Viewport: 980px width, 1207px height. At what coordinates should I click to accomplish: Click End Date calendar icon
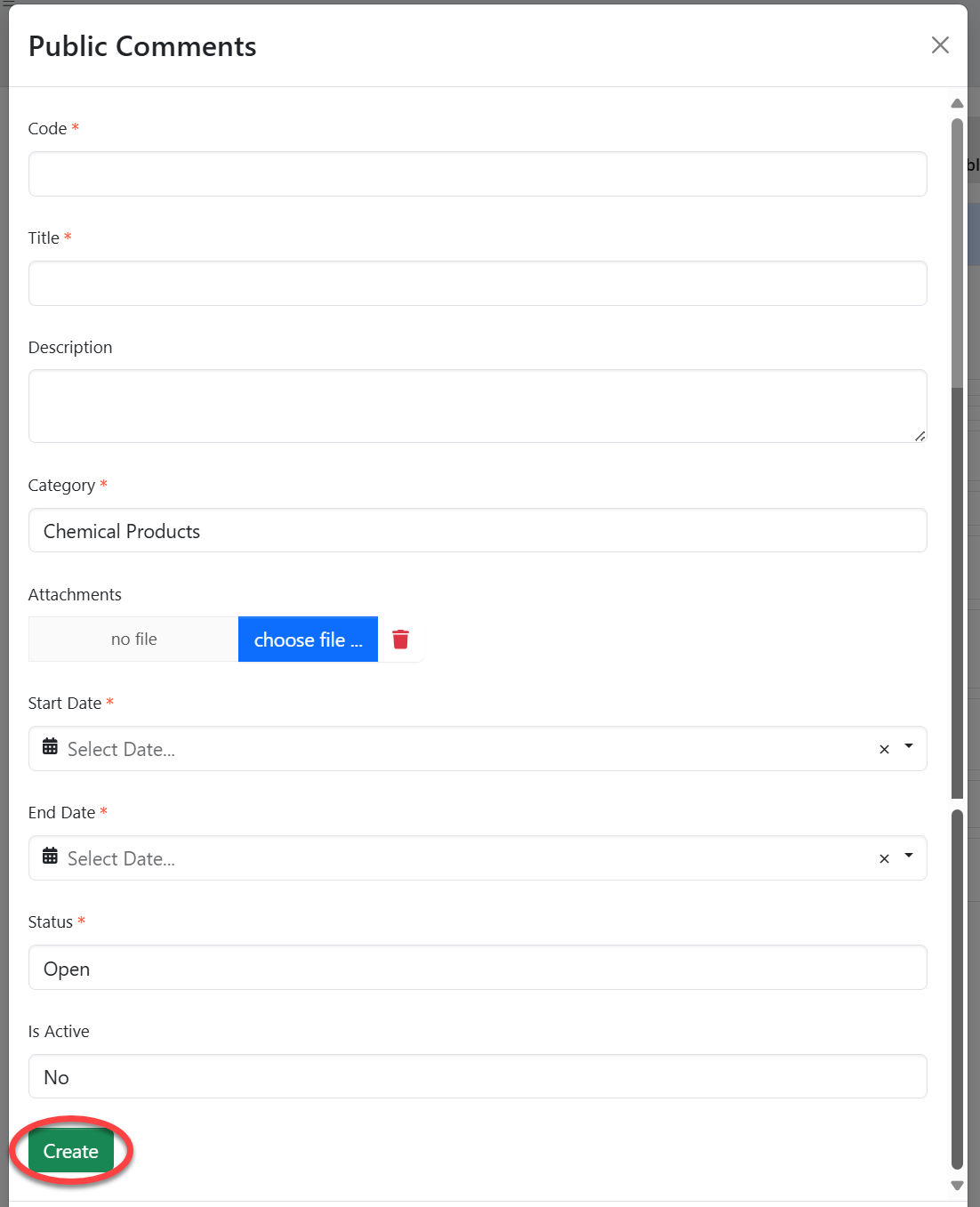click(51, 857)
